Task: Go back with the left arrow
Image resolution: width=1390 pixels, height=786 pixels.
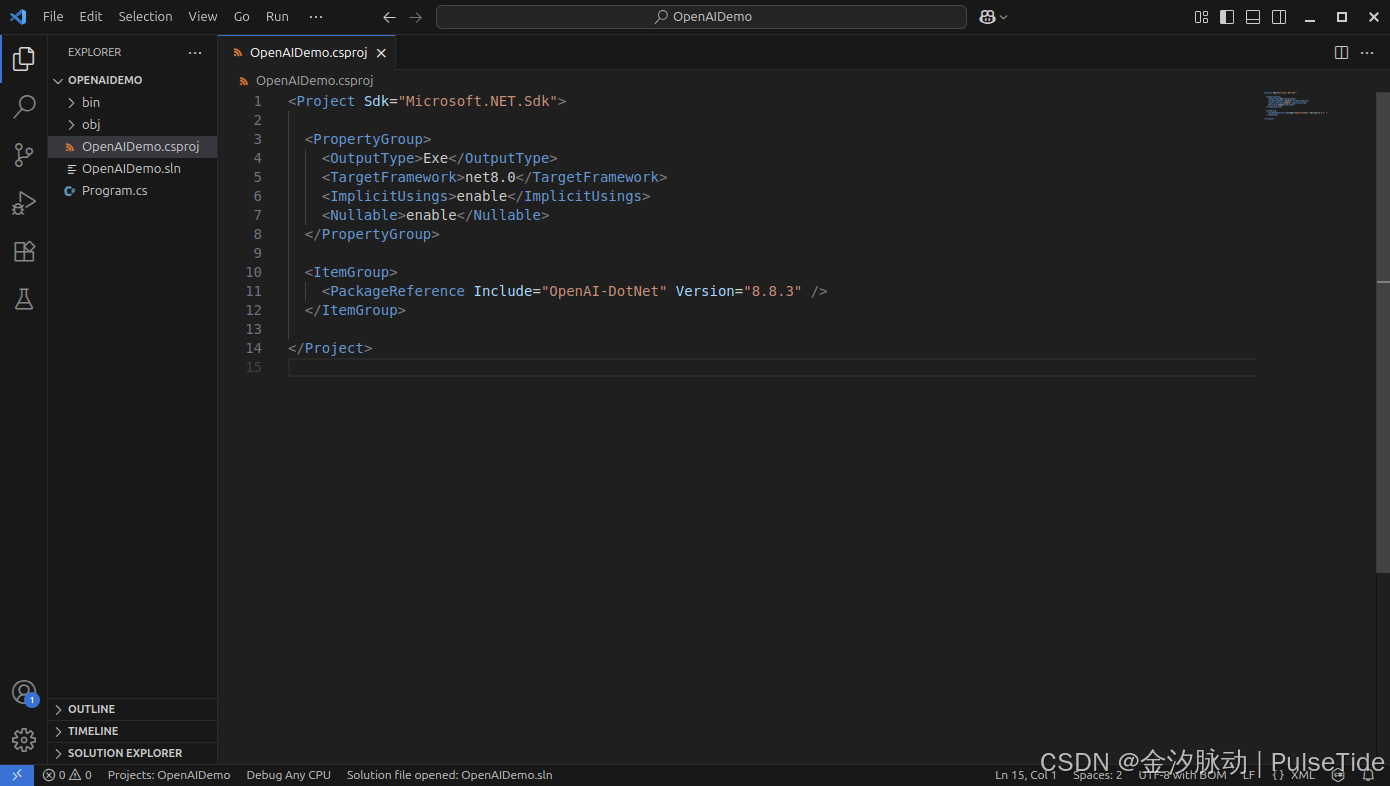Action: click(x=389, y=17)
